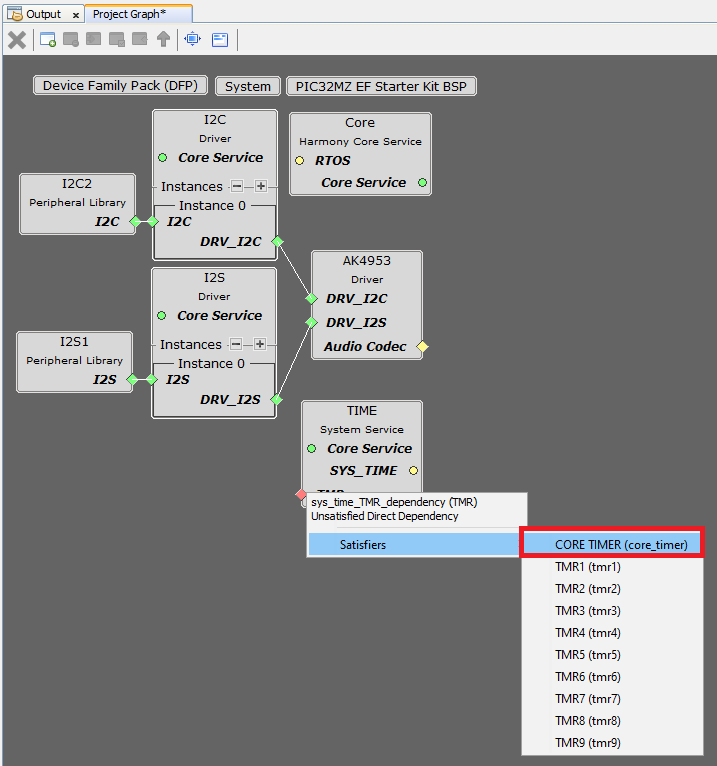Remove an I2C driver instance with minus
Image resolution: width=717 pixels, height=766 pixels.
[x=237, y=186]
